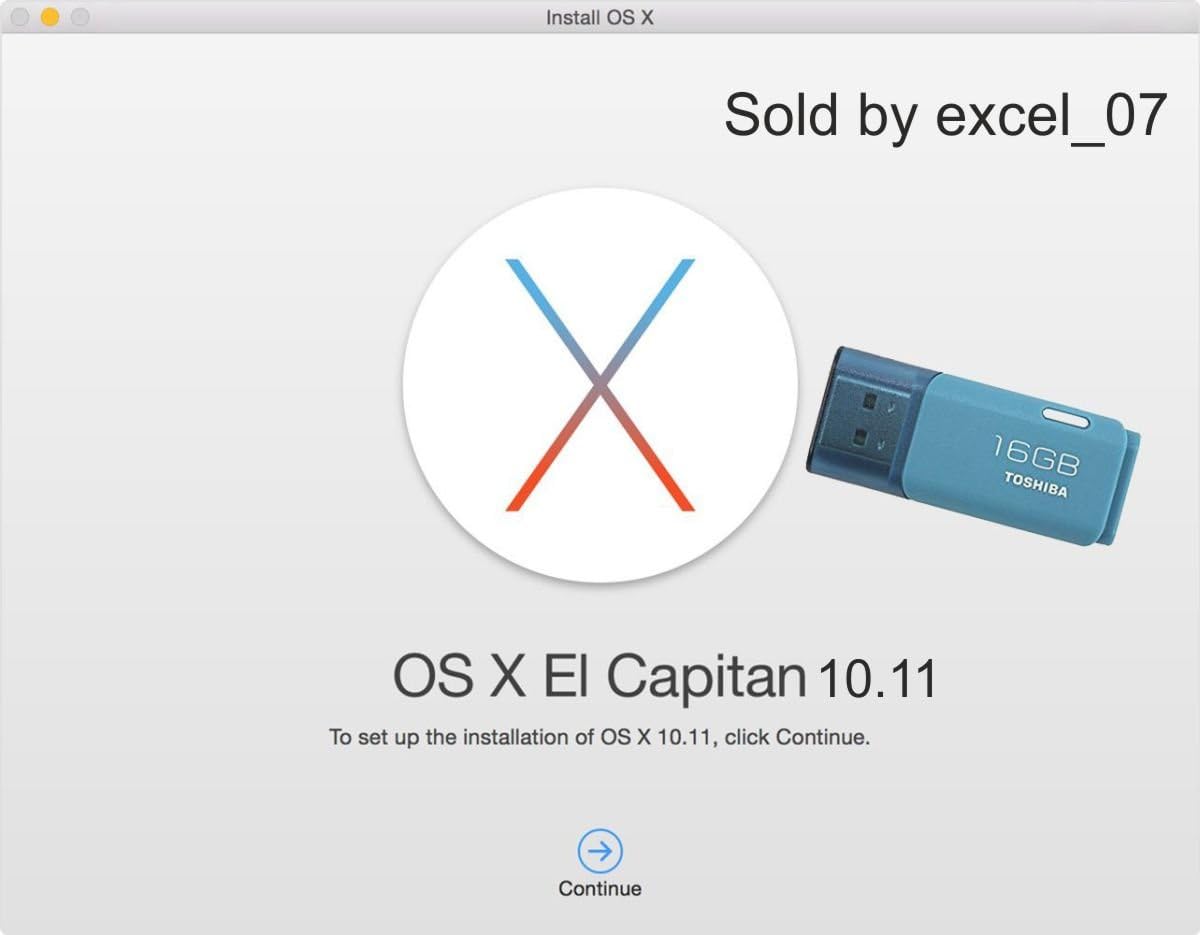
Task: Select the blue Toshiba USB flash drive image
Action: [x=974, y=445]
